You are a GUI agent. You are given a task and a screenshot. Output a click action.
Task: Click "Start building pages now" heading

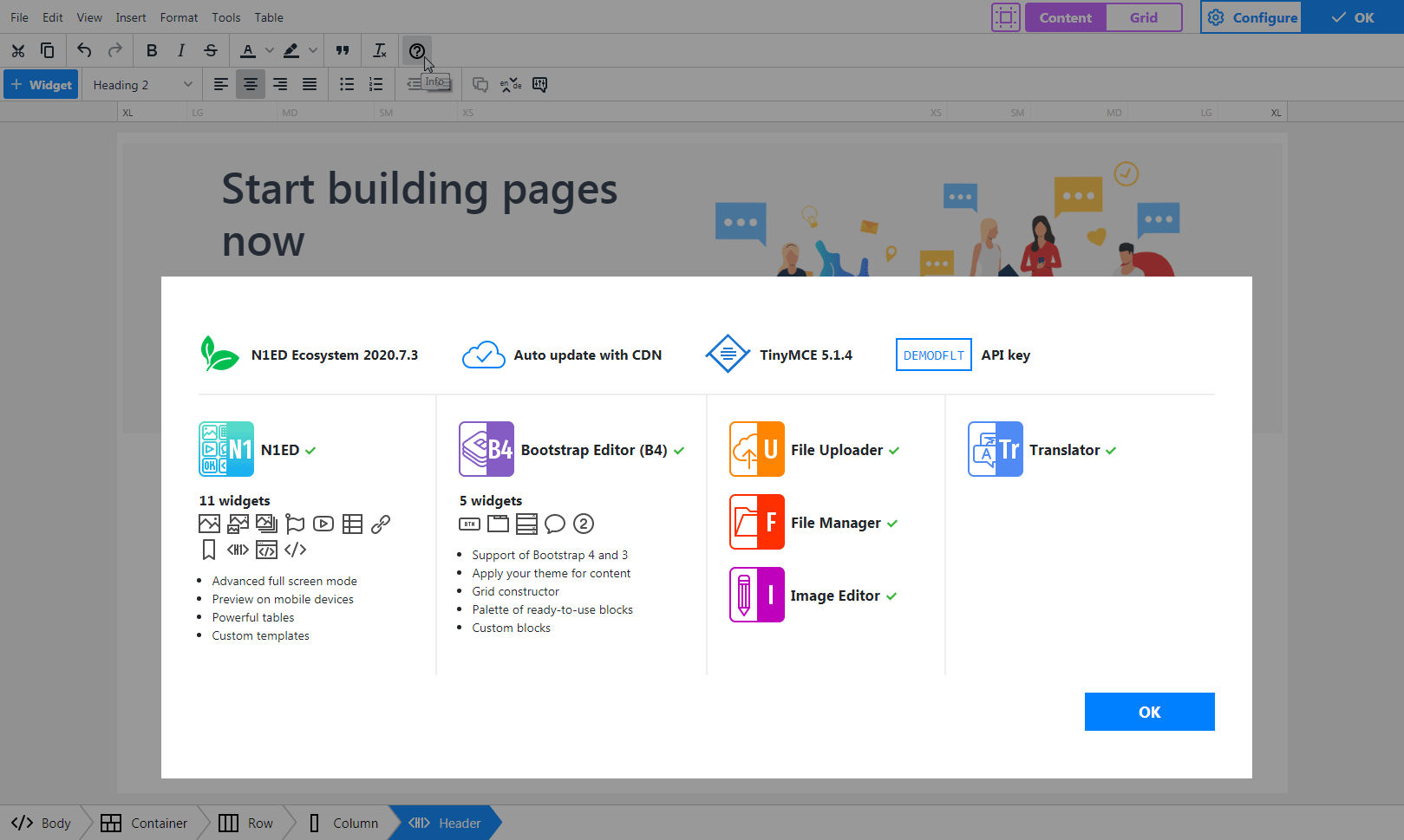coord(420,214)
